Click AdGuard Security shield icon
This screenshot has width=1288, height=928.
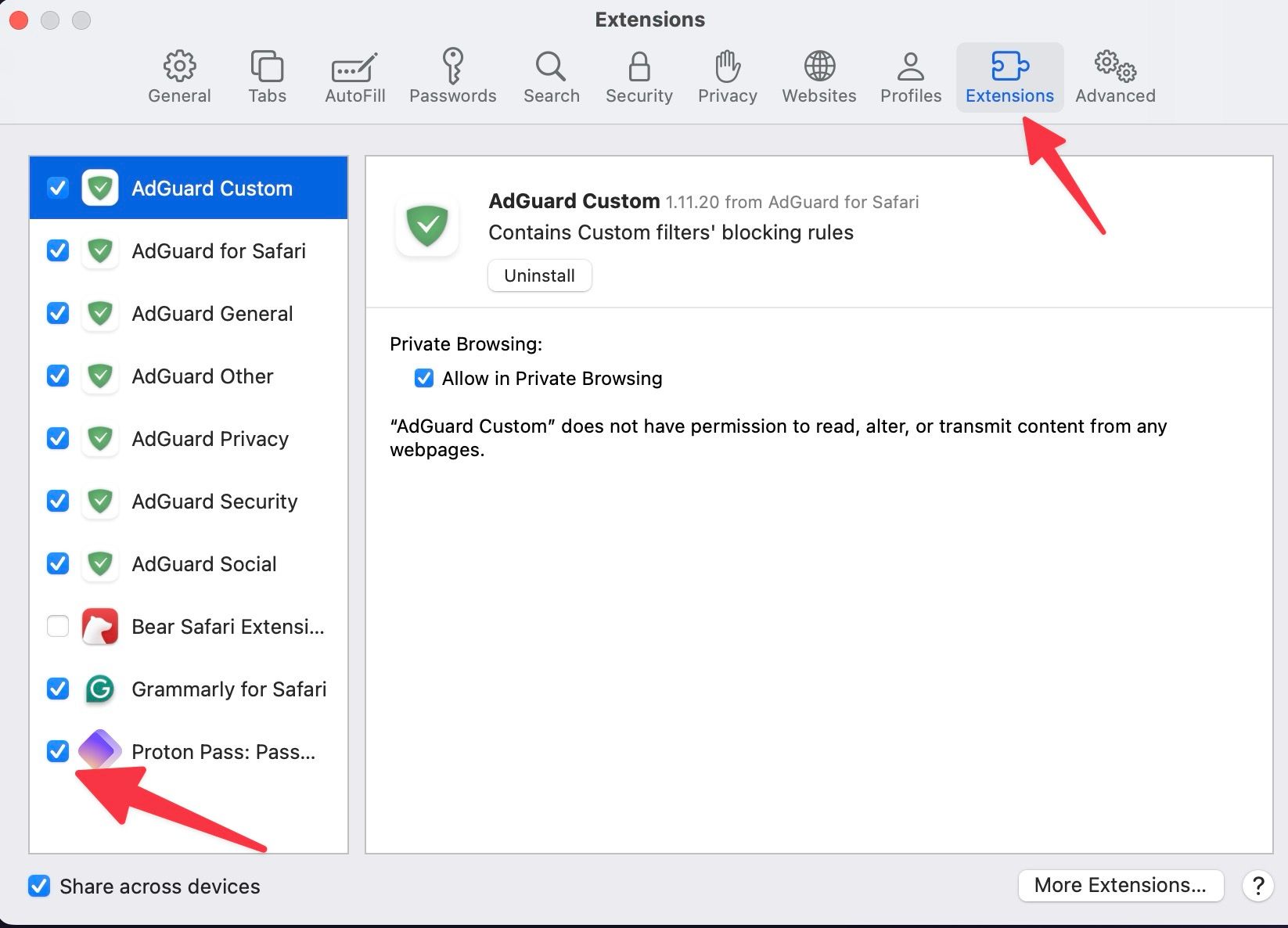click(100, 501)
